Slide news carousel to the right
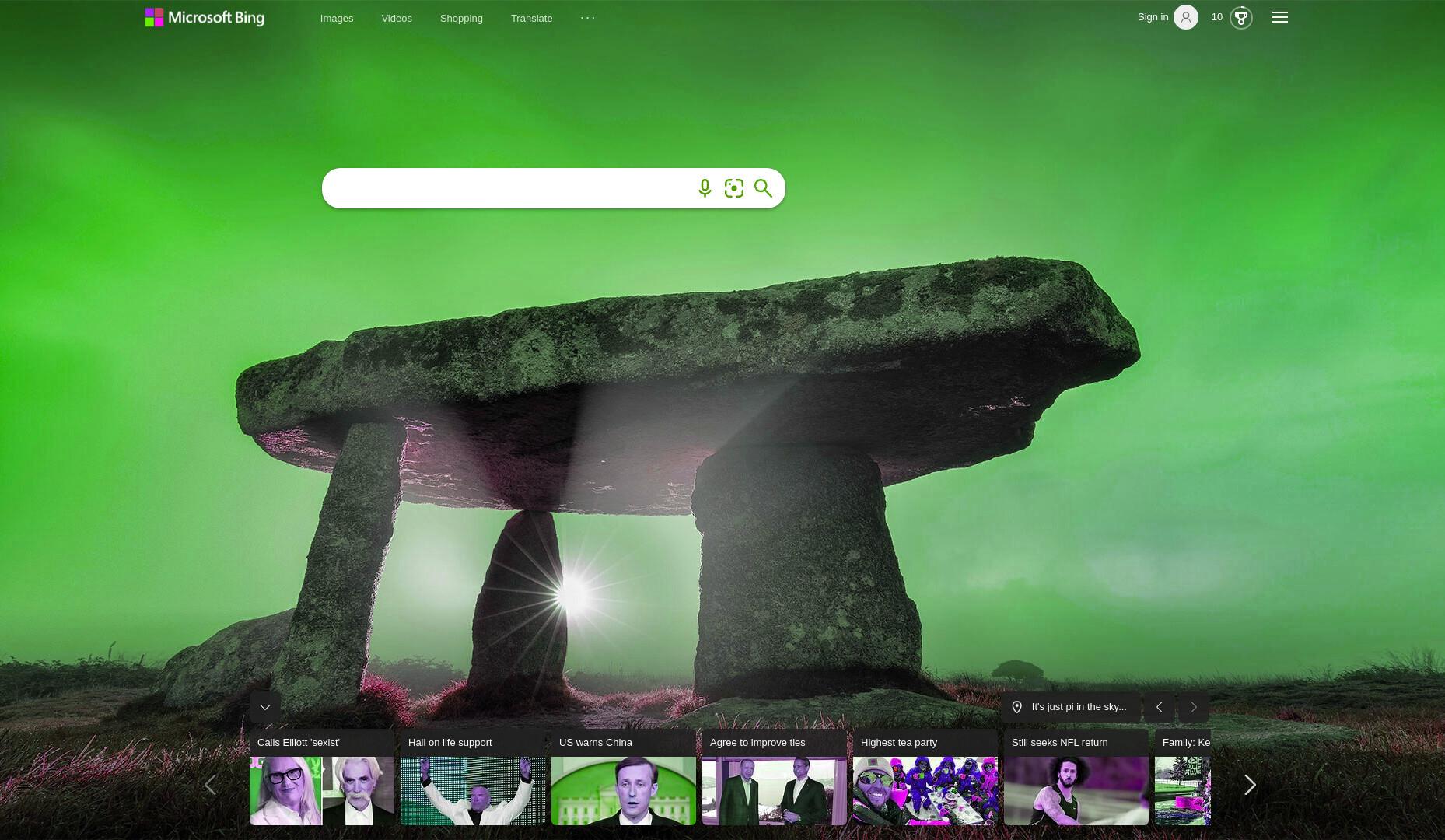1445x840 pixels. (x=1250, y=785)
